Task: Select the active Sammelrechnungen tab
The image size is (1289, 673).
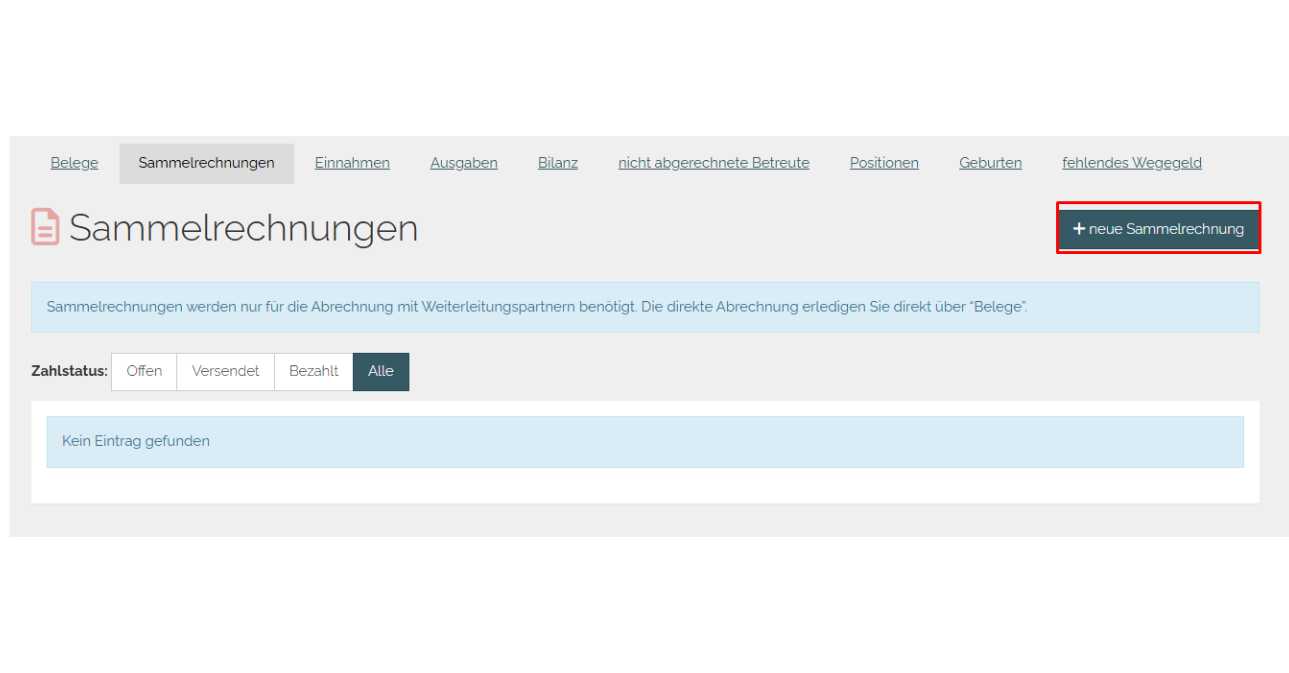Action: (x=206, y=163)
